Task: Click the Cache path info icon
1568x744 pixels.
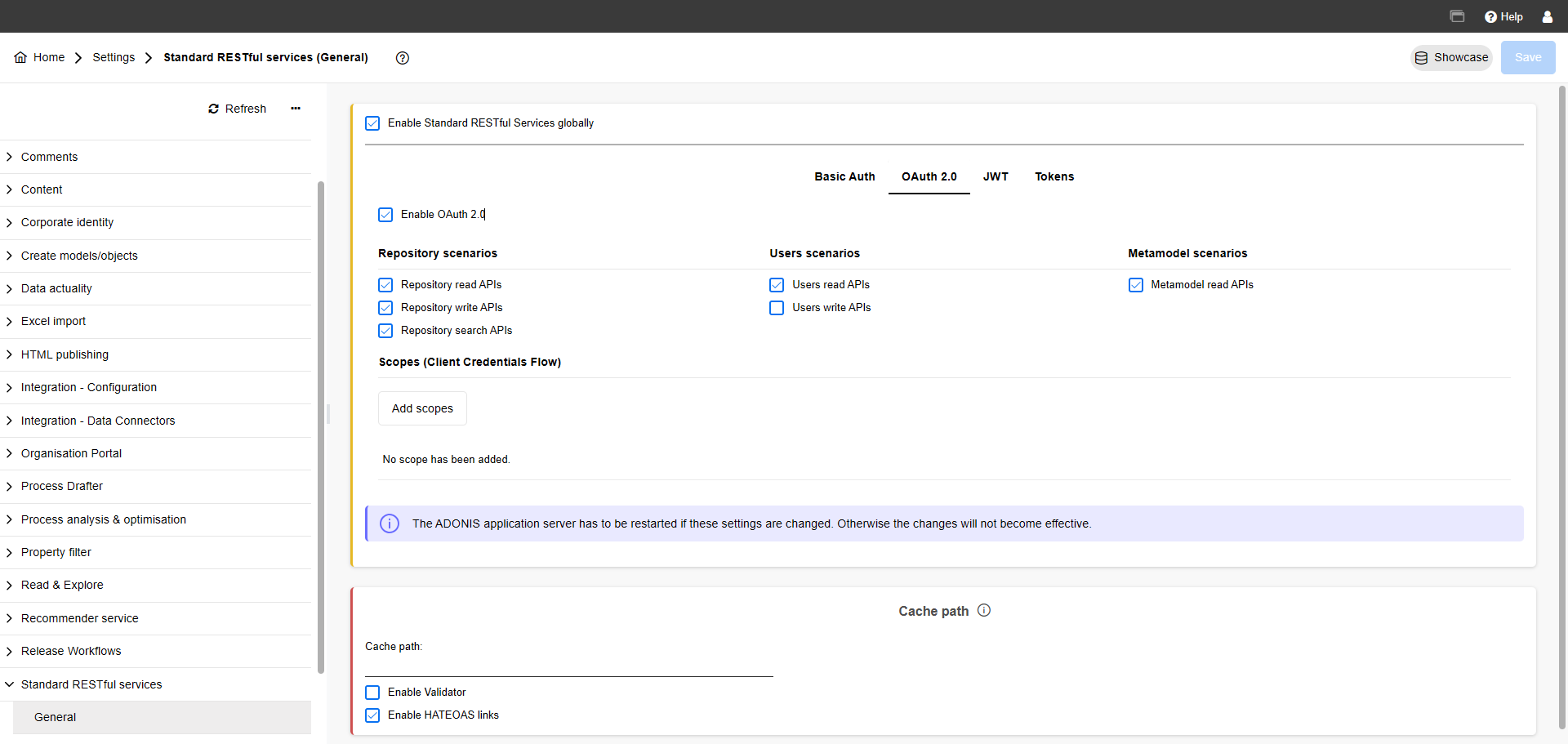Action: [x=984, y=610]
